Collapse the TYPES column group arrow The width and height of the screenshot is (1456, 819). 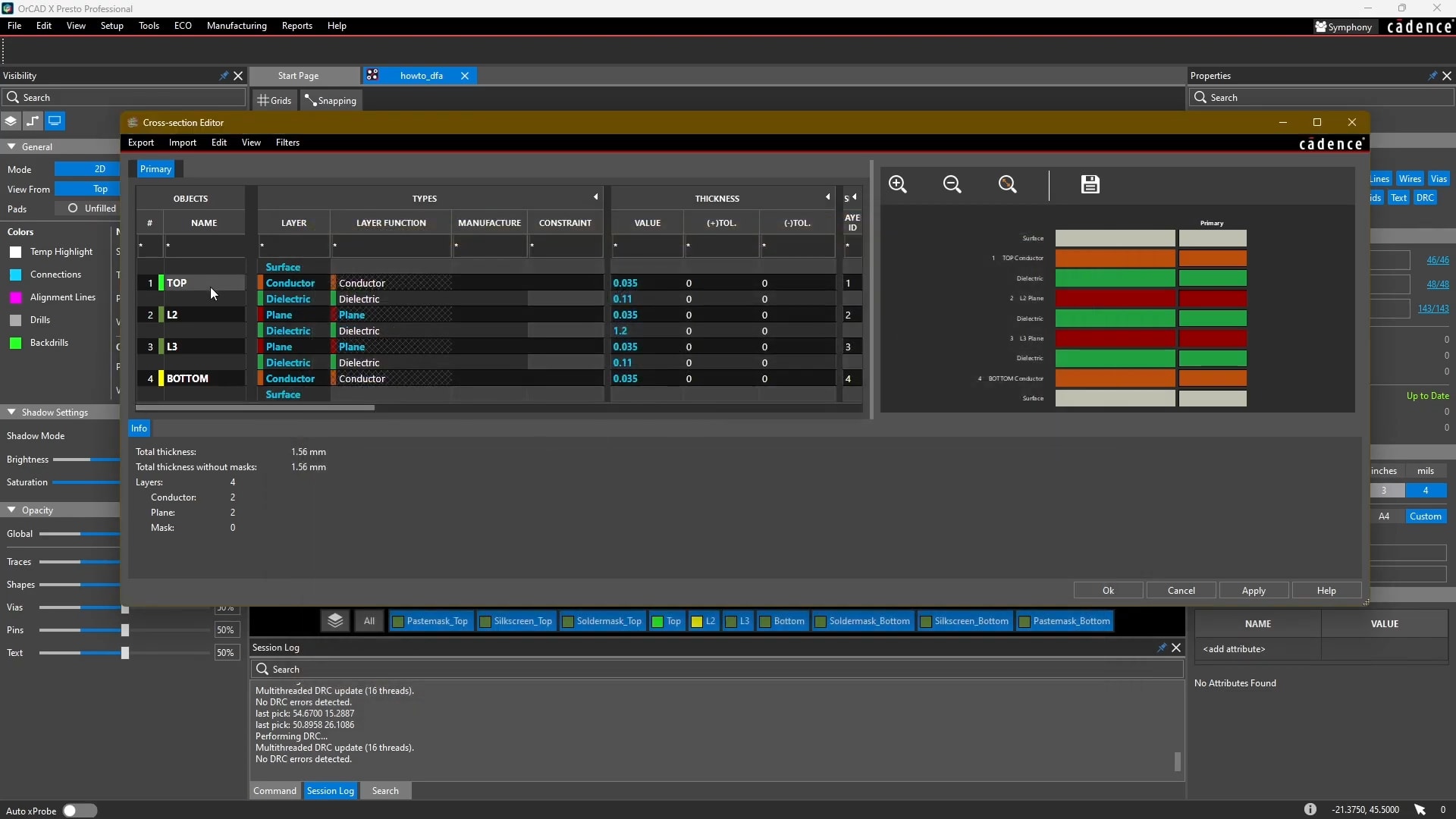pos(596,197)
